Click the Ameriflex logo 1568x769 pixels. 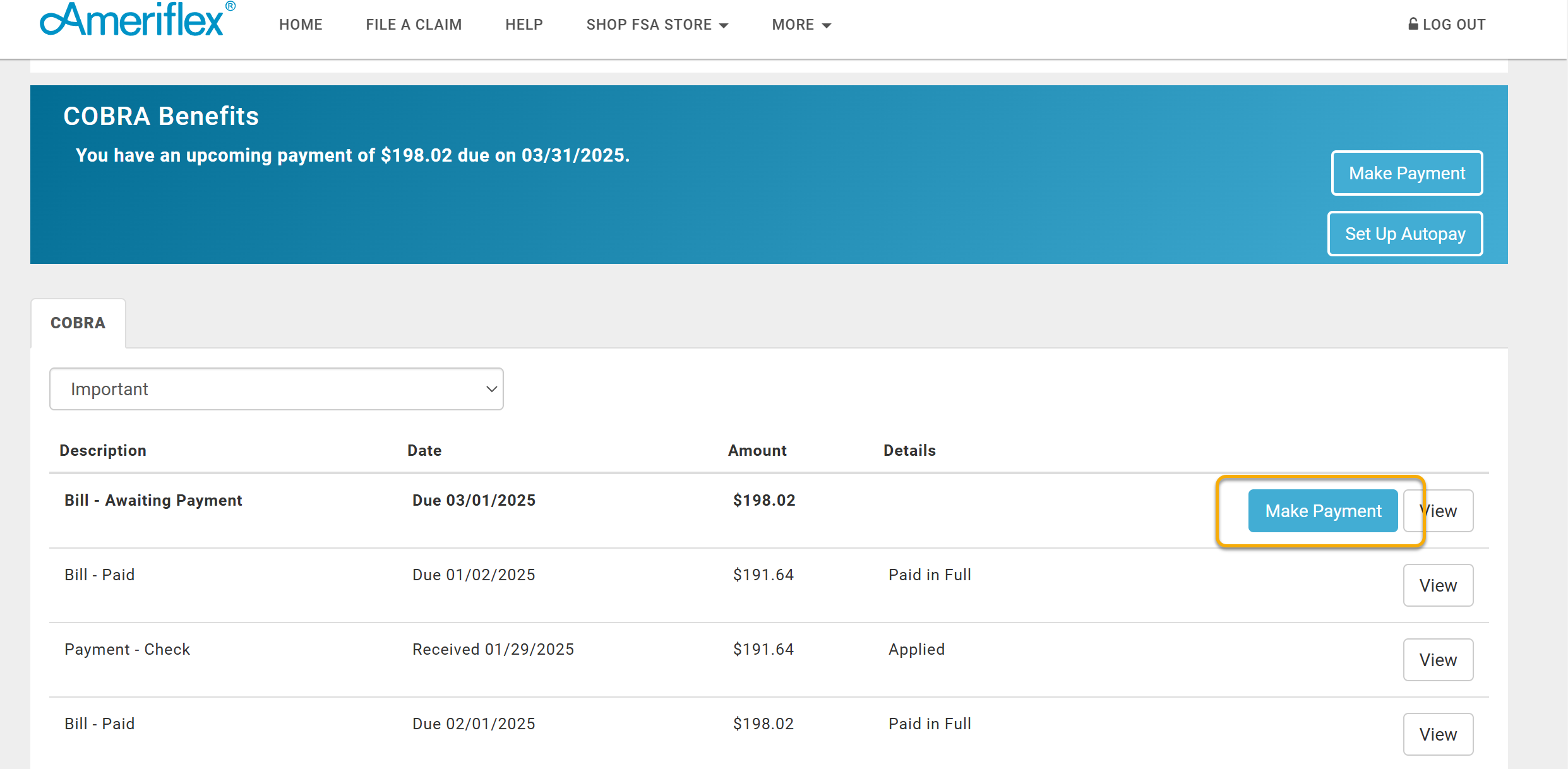(137, 19)
